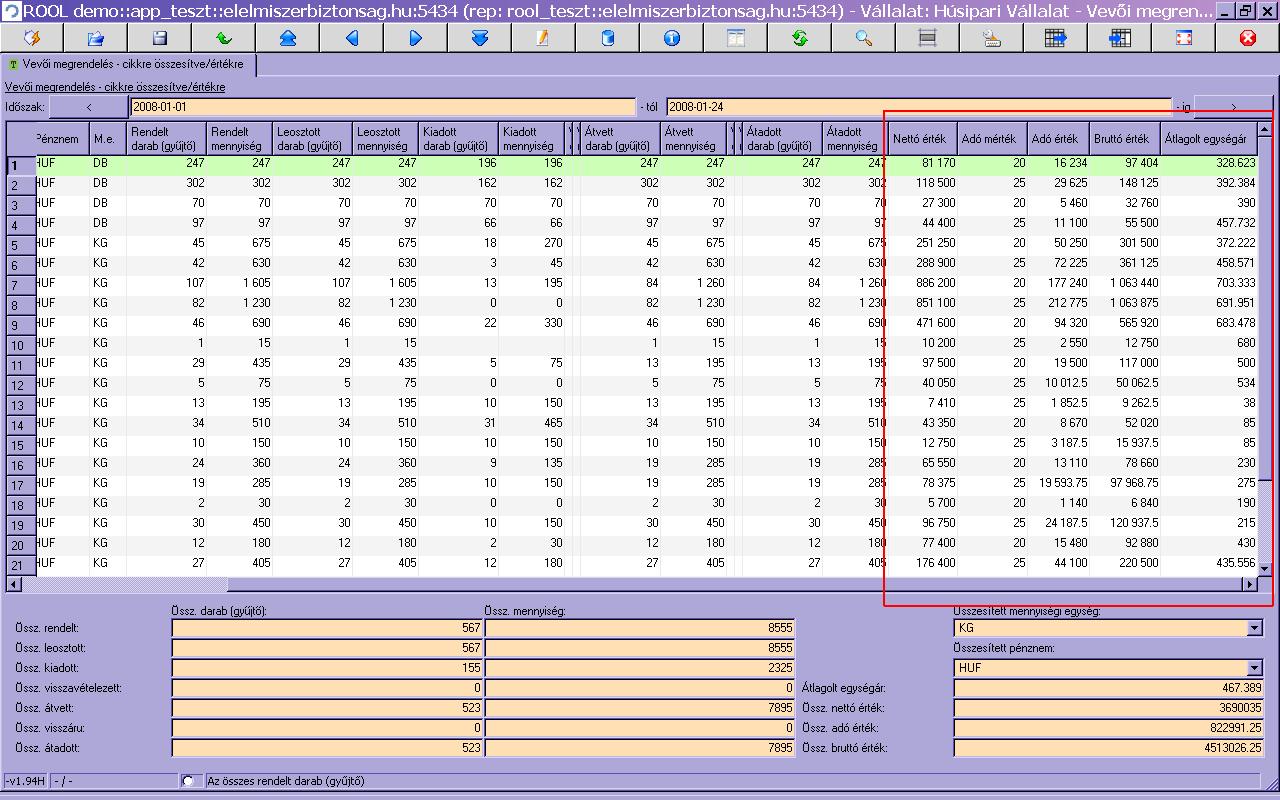Click the period forward '>' button
The height and width of the screenshot is (800, 1280).
(1234, 106)
